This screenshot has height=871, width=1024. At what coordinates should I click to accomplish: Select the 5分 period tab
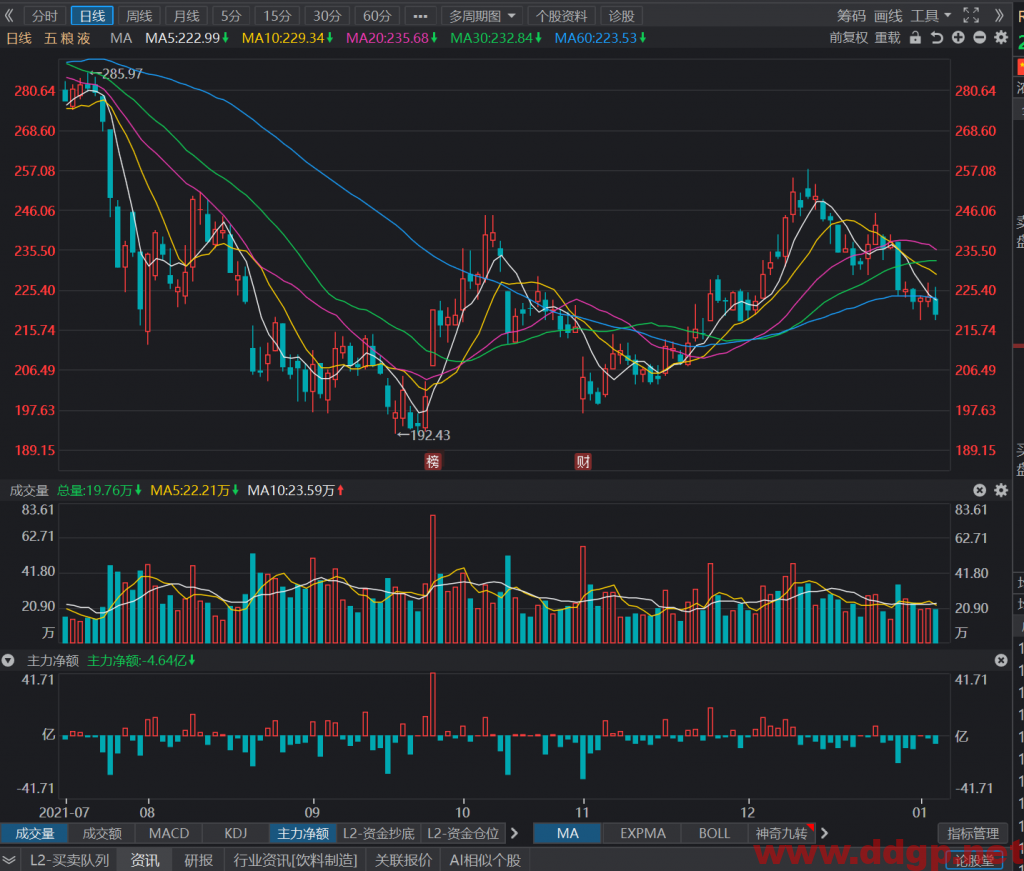(x=231, y=16)
